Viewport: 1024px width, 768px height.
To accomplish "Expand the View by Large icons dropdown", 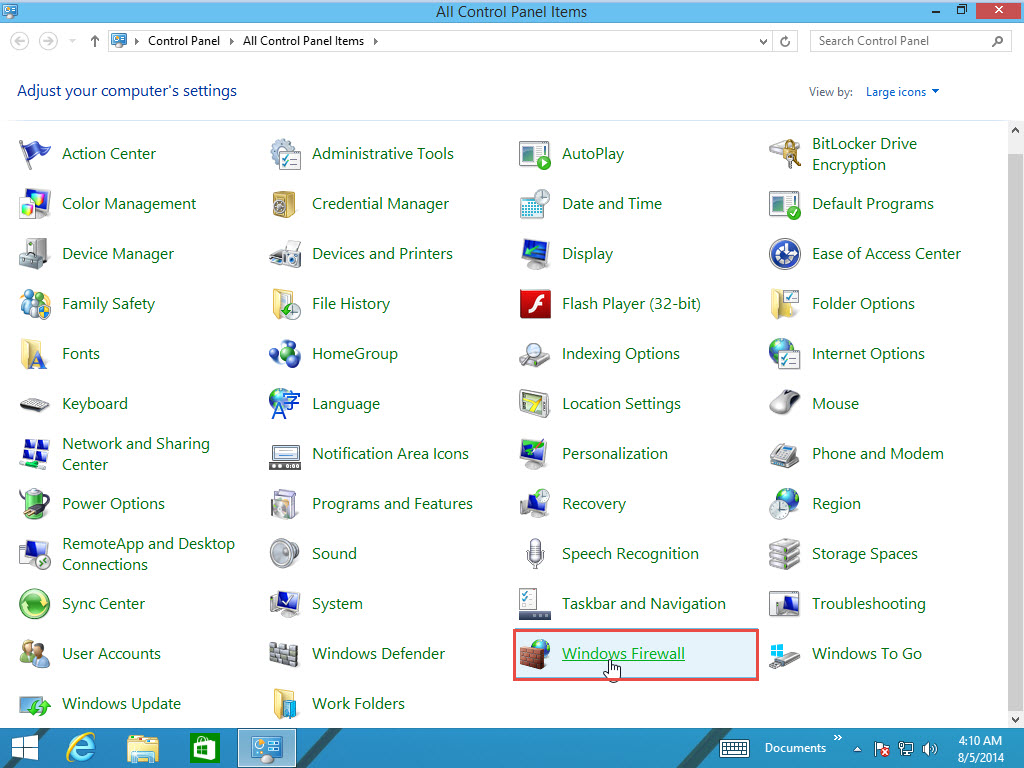I will pos(903,92).
